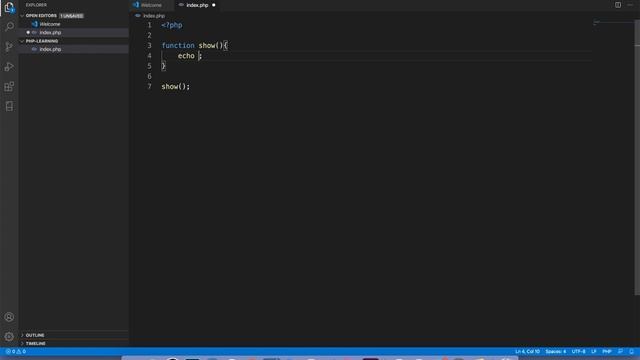The height and width of the screenshot is (360, 640).
Task: Select the index.php editor tab
Action: point(198,5)
